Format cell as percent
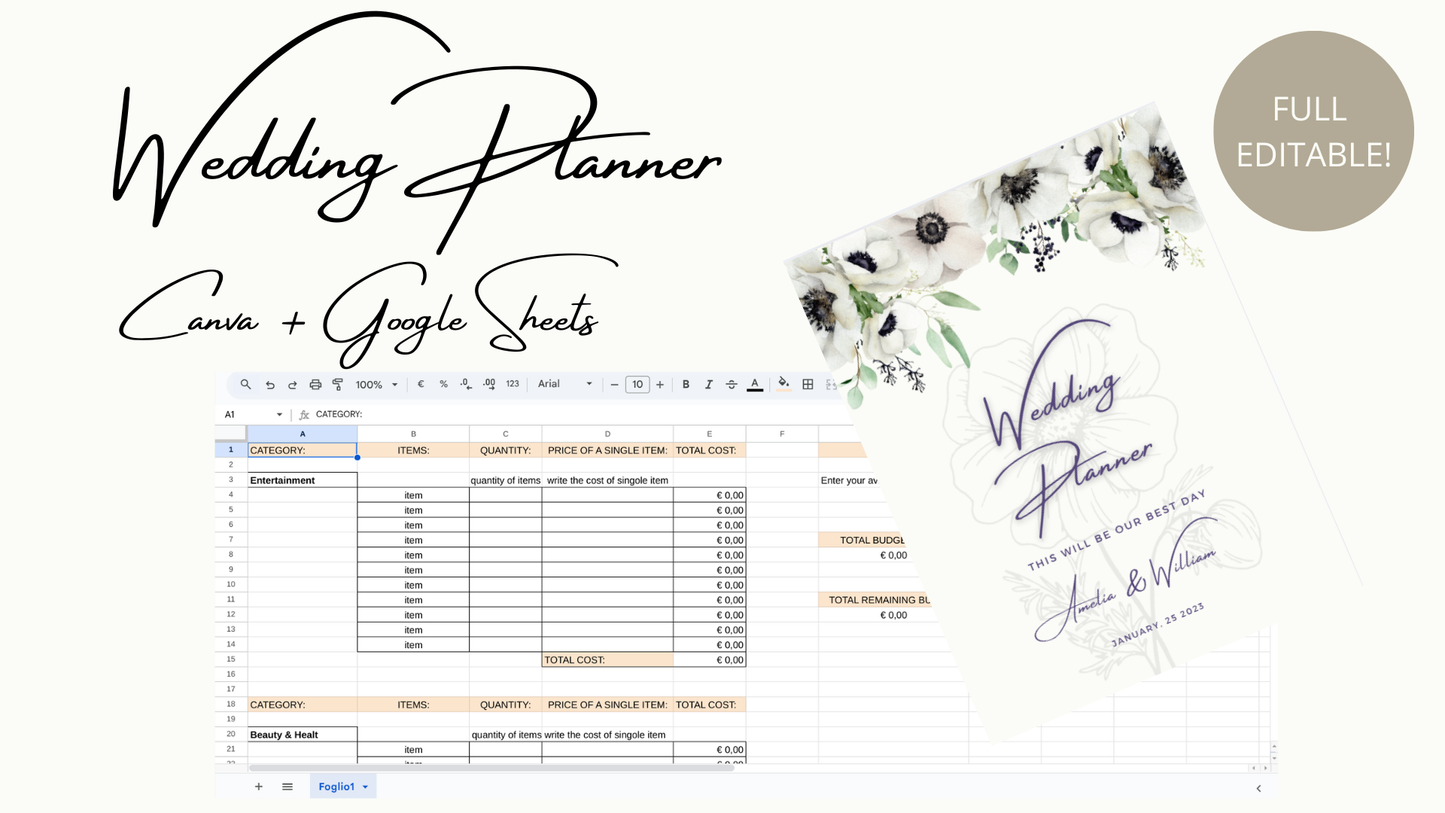The width and height of the screenshot is (1445, 813). (x=443, y=384)
